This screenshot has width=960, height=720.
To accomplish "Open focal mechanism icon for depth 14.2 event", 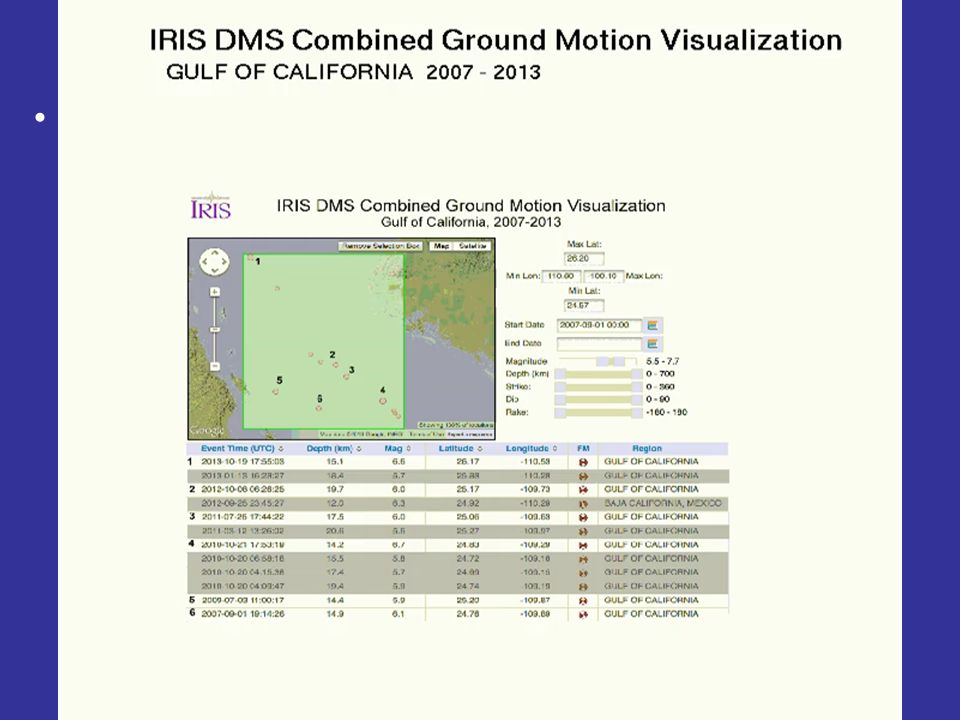I will tap(583, 545).
